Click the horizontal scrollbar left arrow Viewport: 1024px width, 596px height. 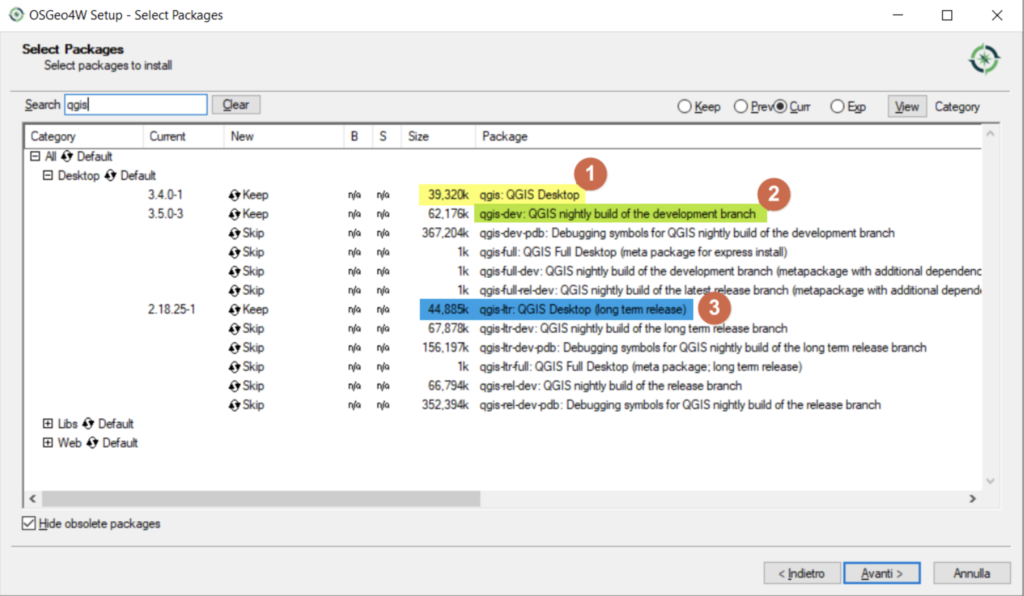33,499
